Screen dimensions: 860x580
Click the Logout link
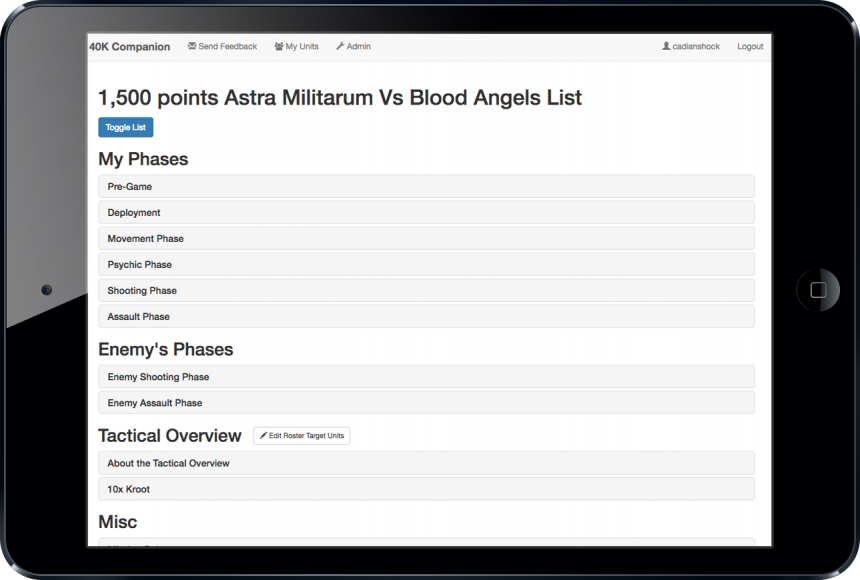coord(750,47)
